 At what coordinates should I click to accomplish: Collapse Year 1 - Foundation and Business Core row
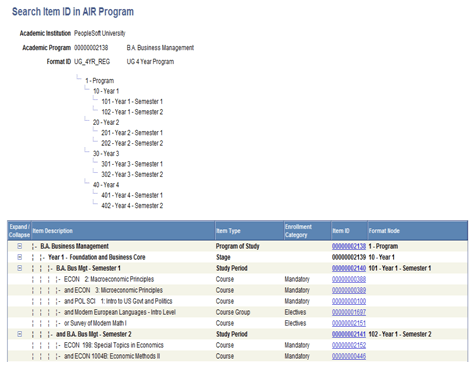(20, 257)
